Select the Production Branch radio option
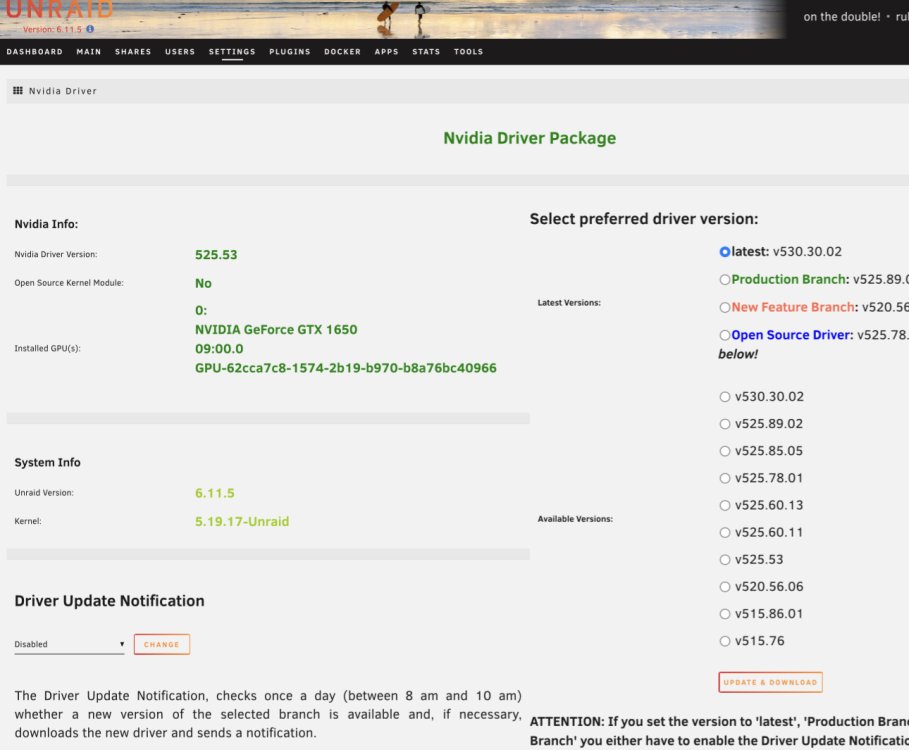Image resolution: width=909 pixels, height=750 pixels. [725, 280]
